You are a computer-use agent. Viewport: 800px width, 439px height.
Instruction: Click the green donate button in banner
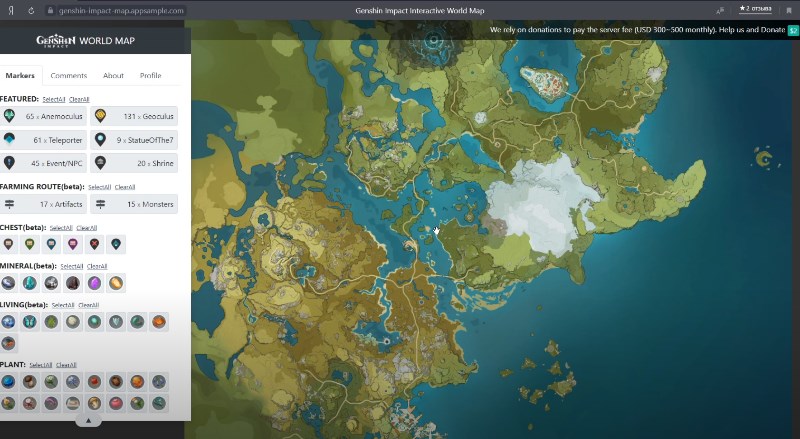click(x=793, y=31)
